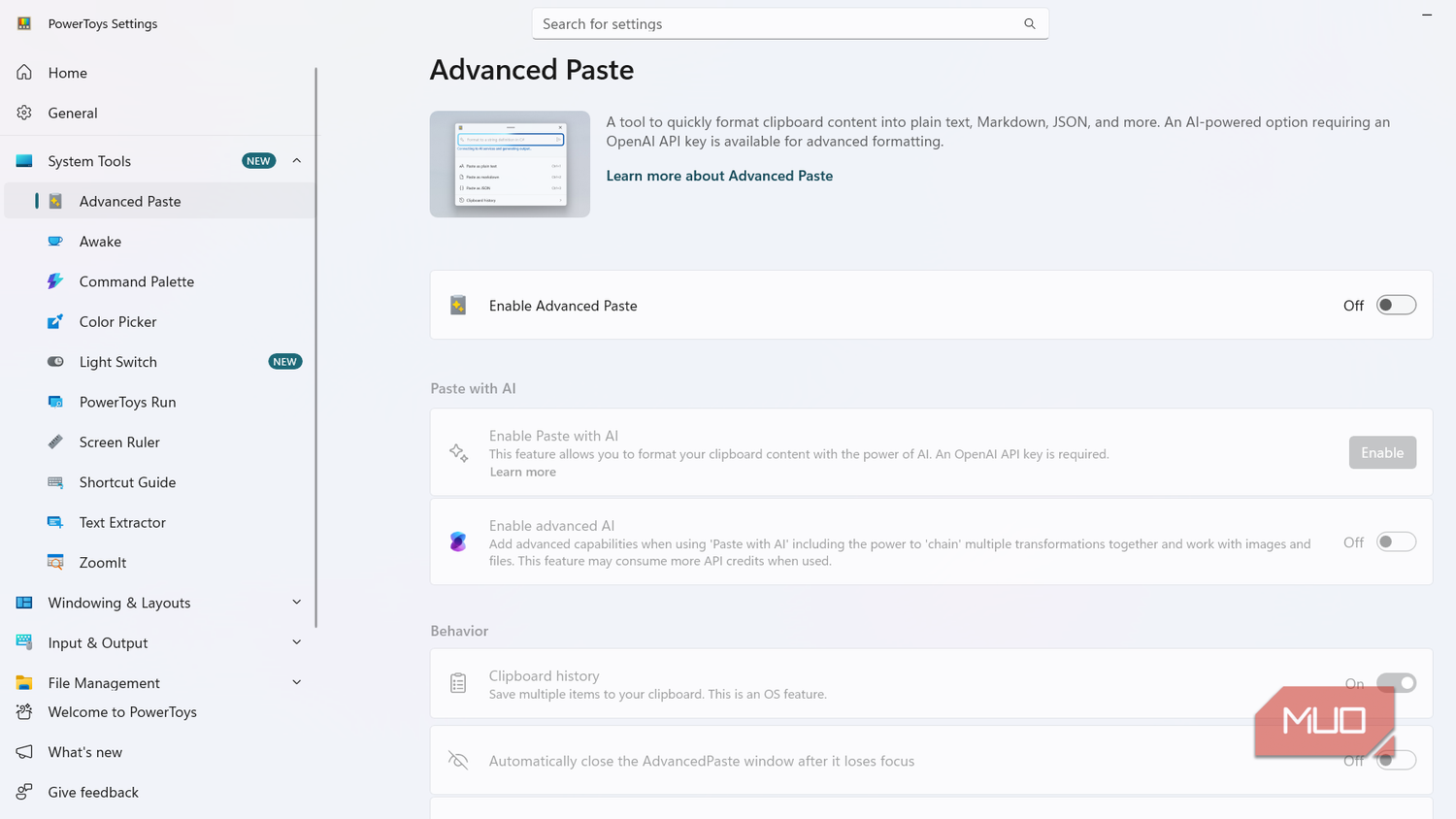
Task: Select Screen Ruler text in sidebar
Action: (x=119, y=442)
